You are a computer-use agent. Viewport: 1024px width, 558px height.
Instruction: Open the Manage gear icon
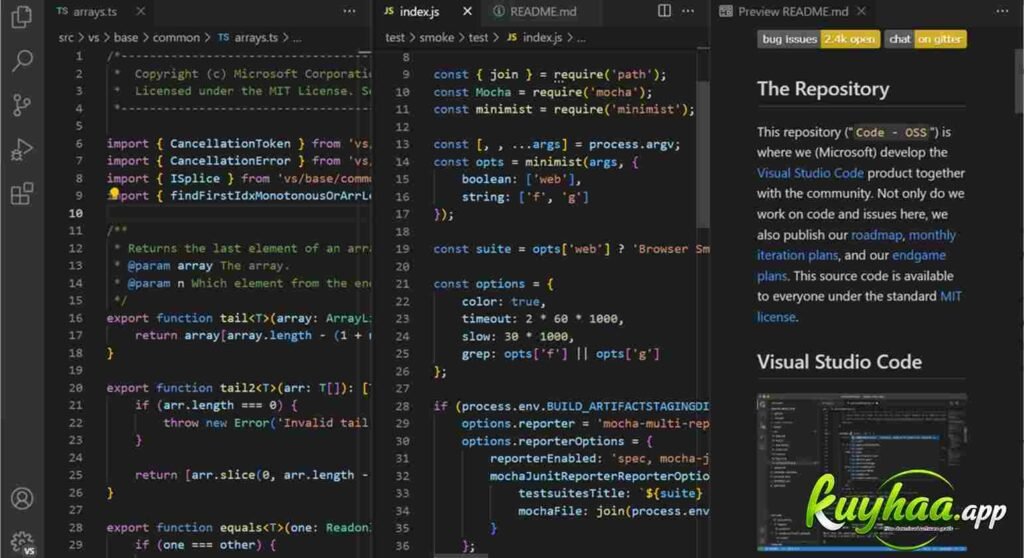pyautogui.click(x=22, y=542)
